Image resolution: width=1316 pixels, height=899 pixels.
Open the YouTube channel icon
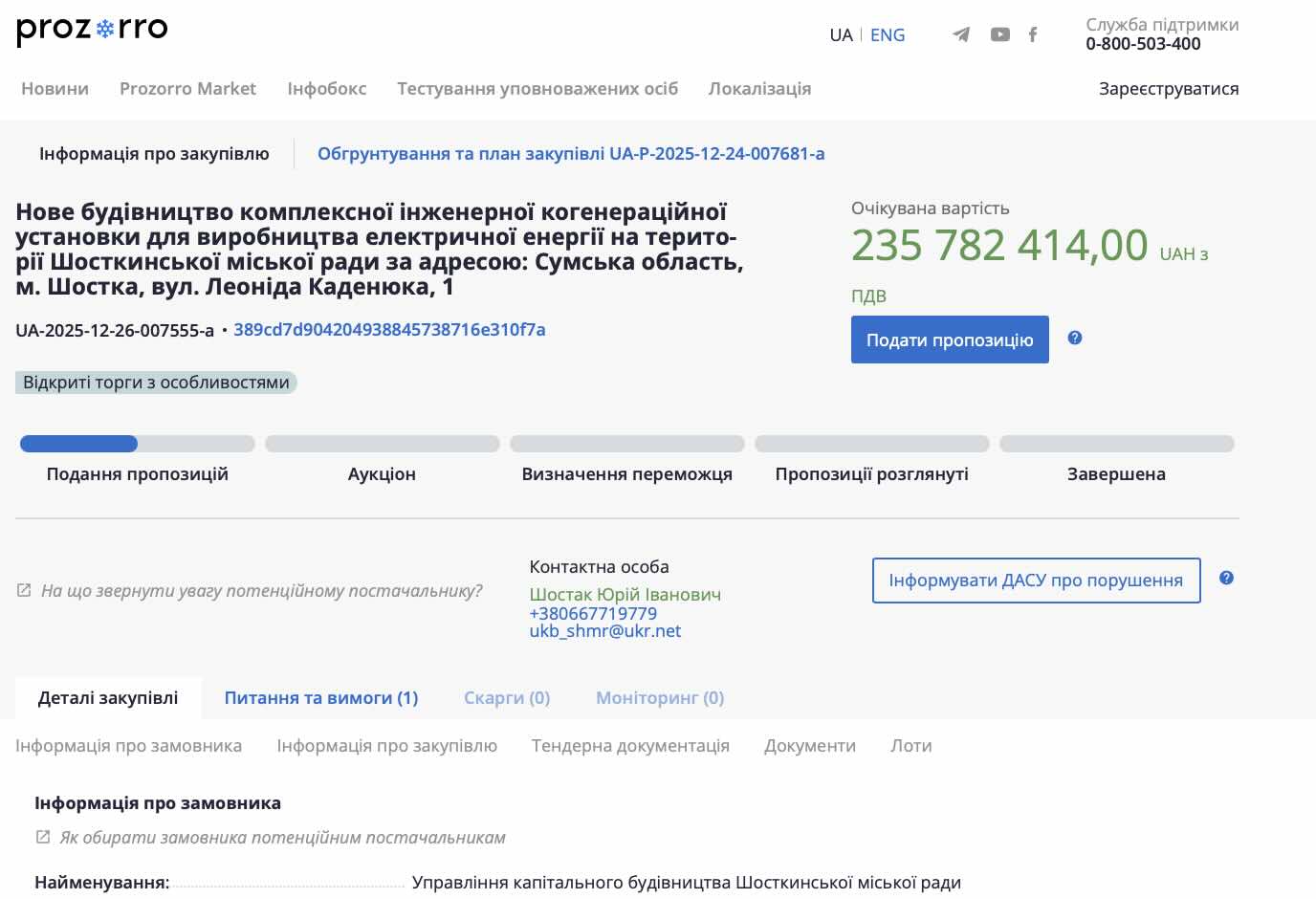[999, 35]
